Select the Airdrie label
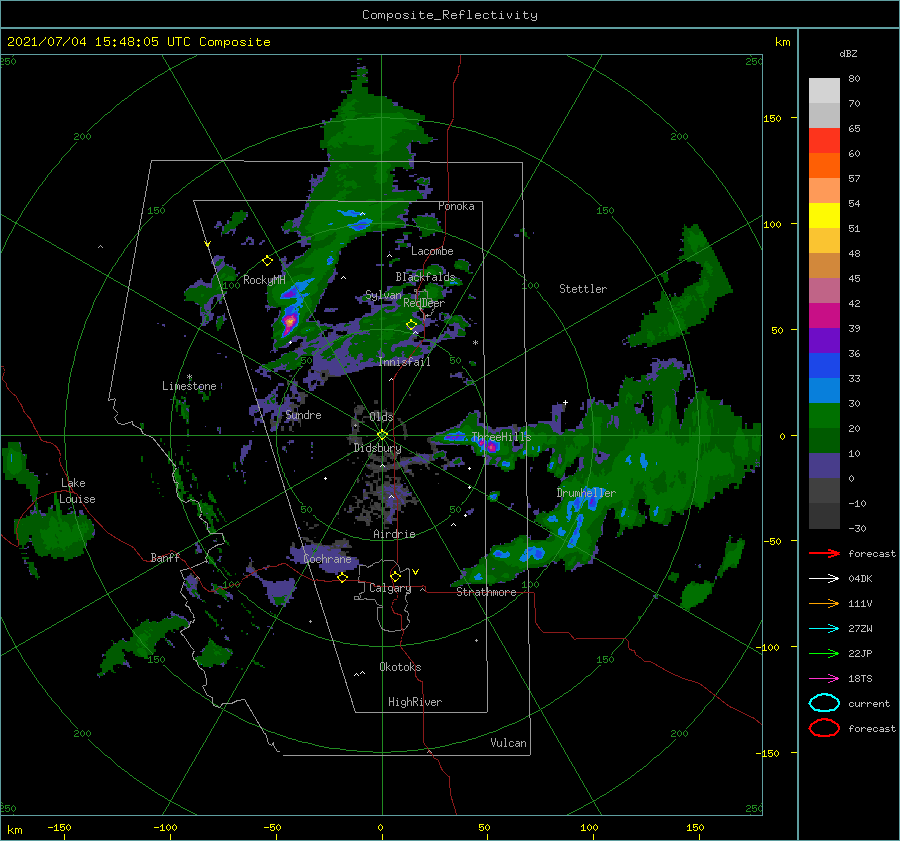900x841 pixels. click(394, 534)
